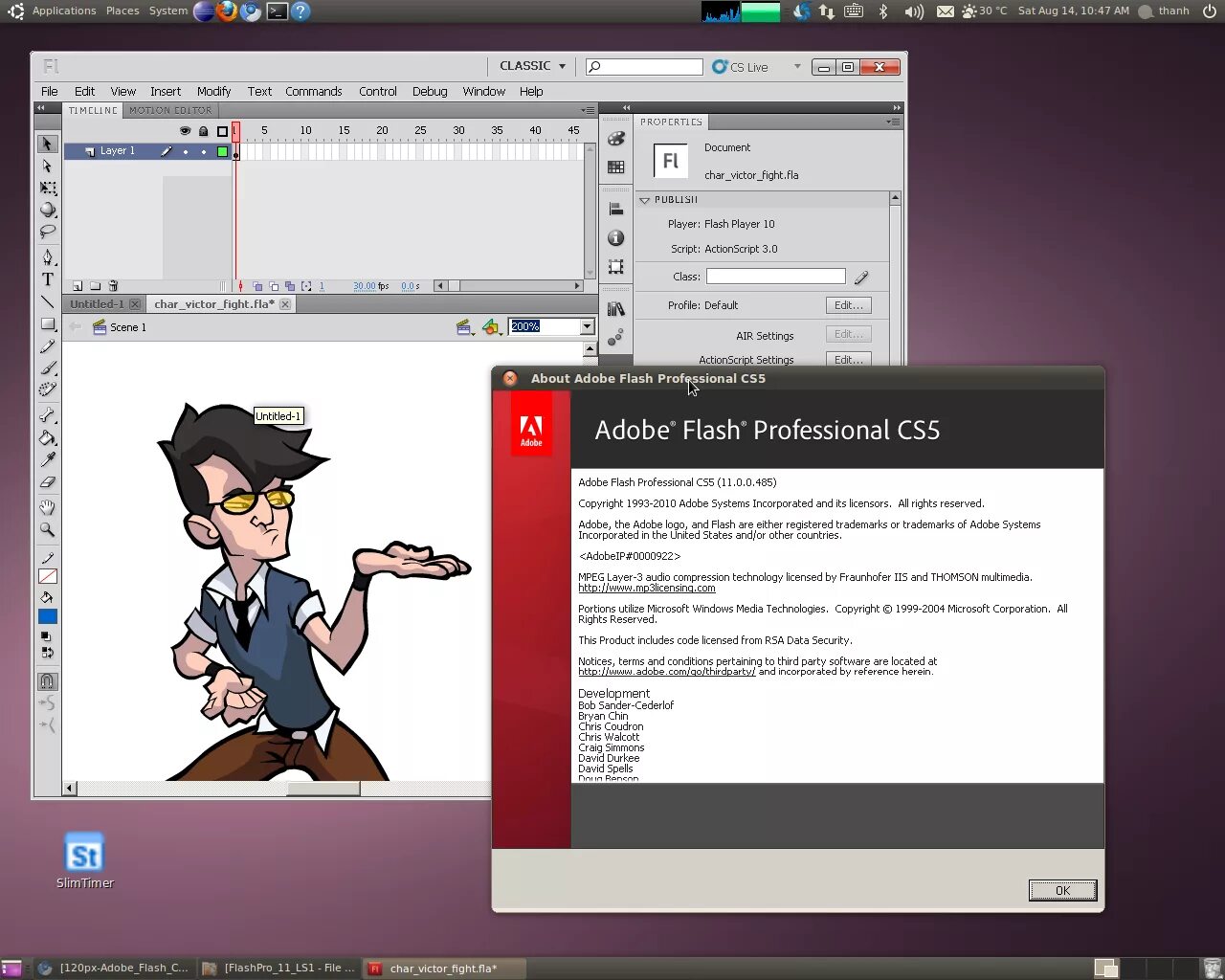Switch to the Untitled-1 document tab
Image resolution: width=1225 pixels, height=980 pixels.
(97, 304)
